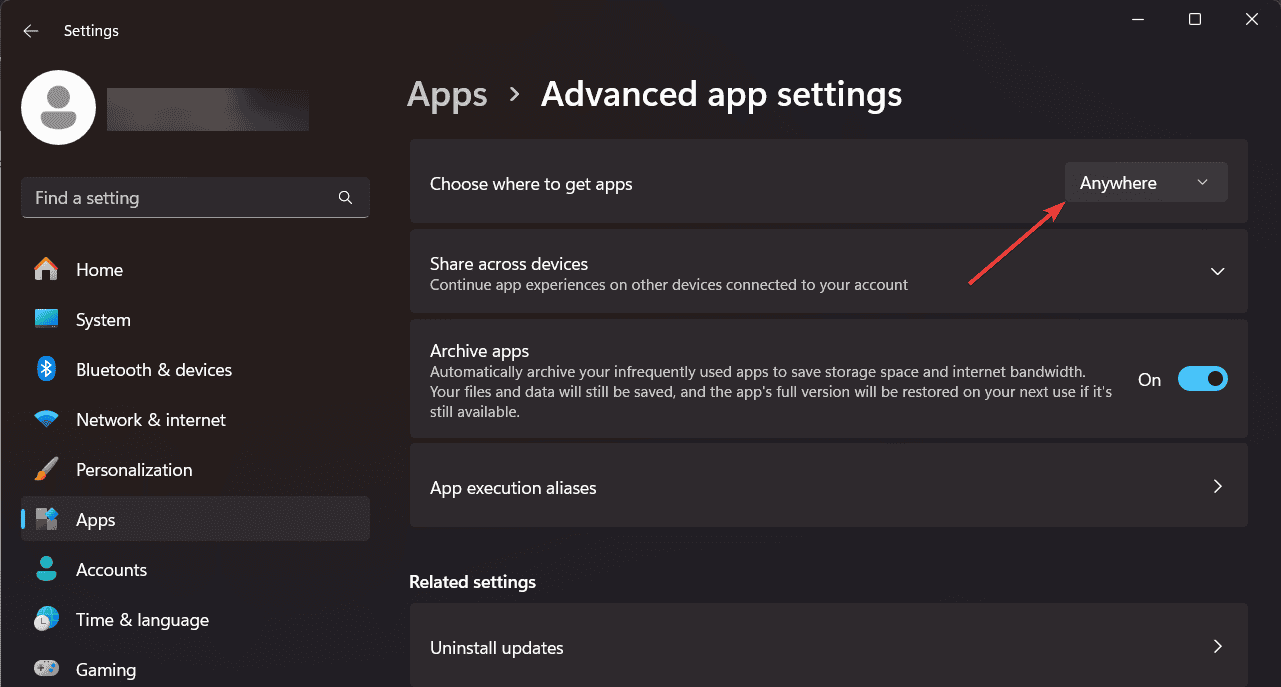Click the Network wifi icon
This screenshot has height=687, width=1281.
pos(46,420)
